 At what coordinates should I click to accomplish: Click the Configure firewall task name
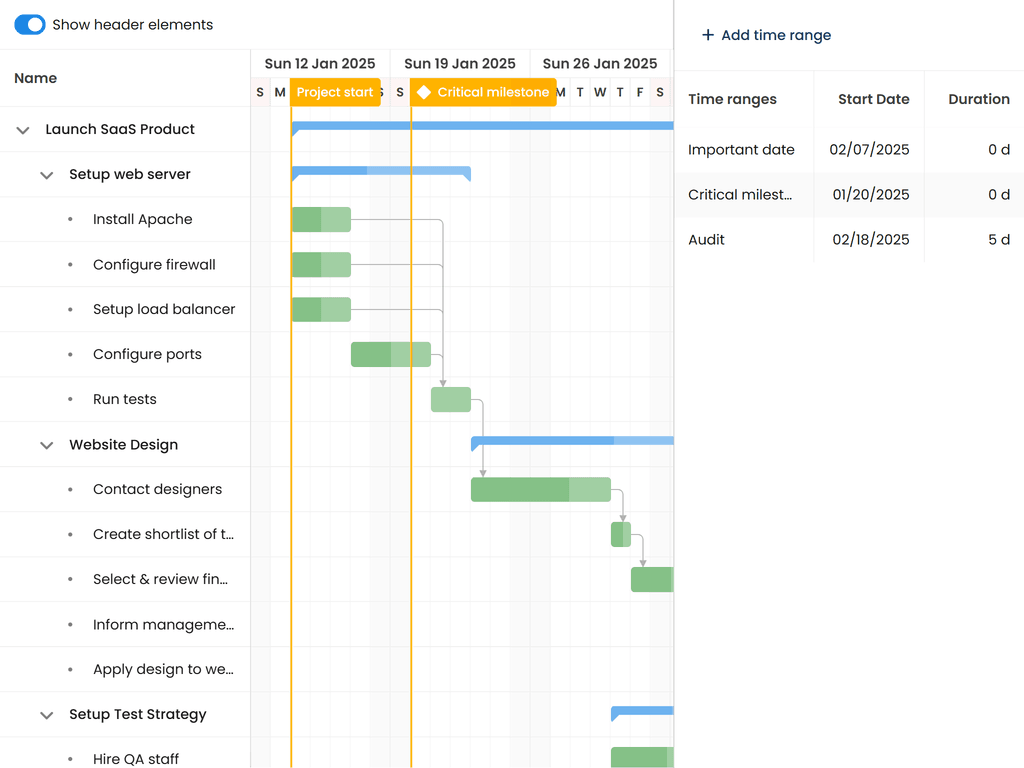click(154, 265)
